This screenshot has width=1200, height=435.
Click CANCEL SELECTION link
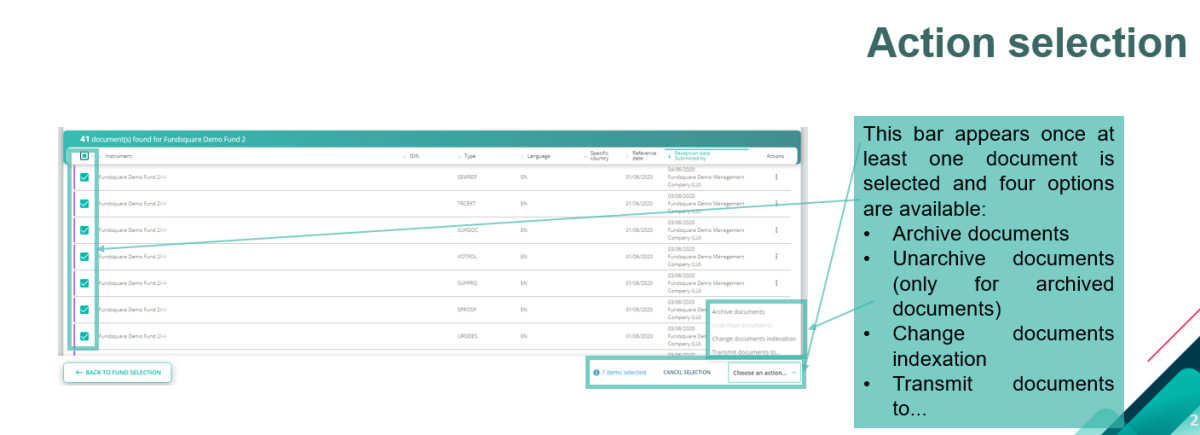coord(686,373)
